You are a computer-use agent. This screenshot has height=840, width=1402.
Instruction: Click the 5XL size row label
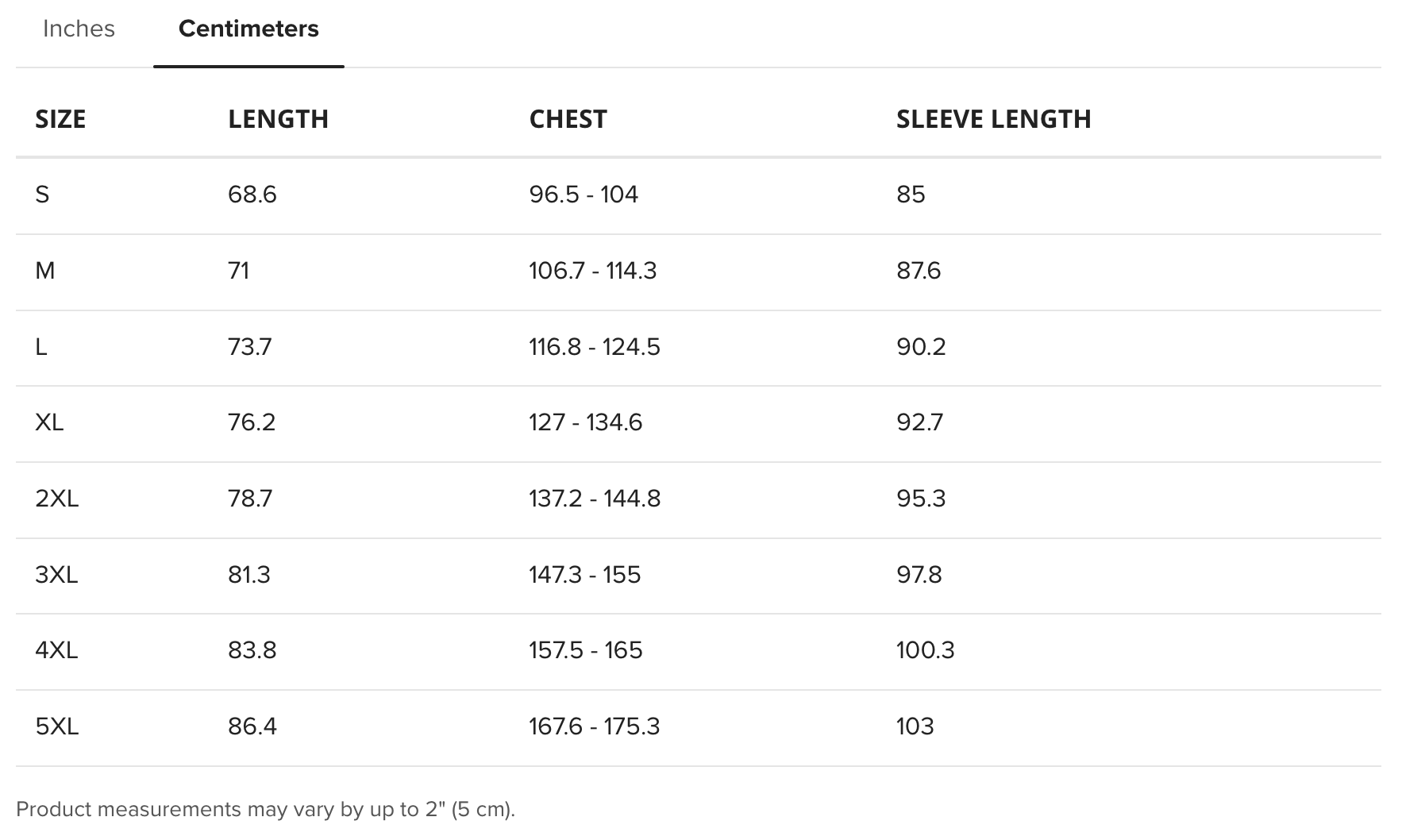pos(56,726)
